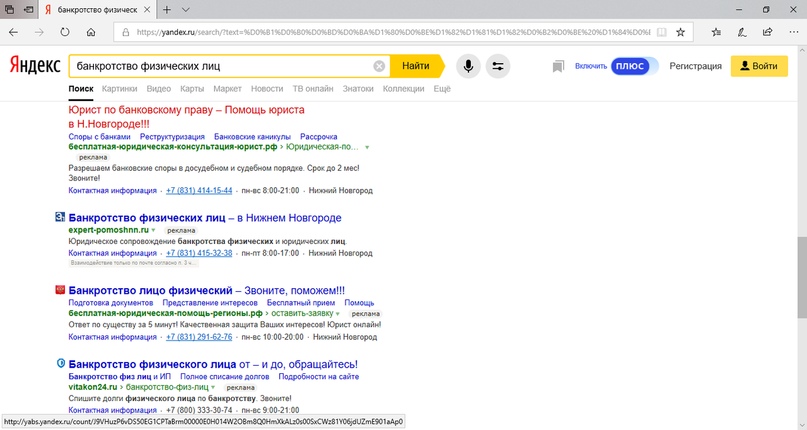The image size is (807, 430).
Task: Start voice search microphone icon
Action: click(468, 66)
